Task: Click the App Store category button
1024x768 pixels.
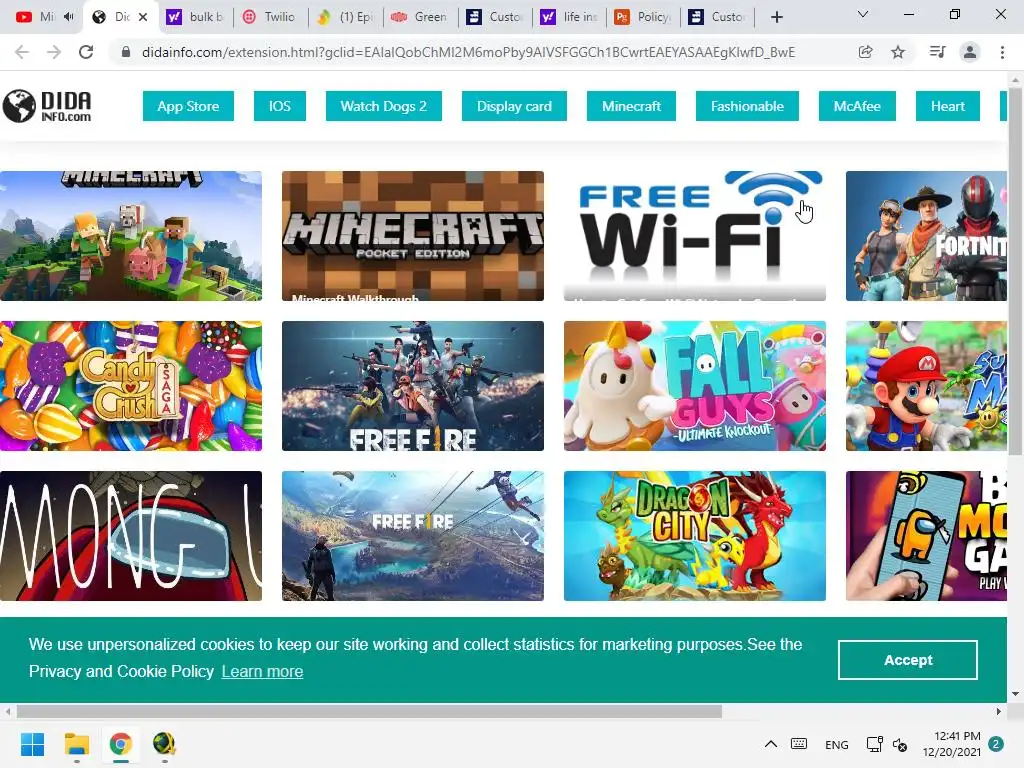Action: click(x=188, y=106)
